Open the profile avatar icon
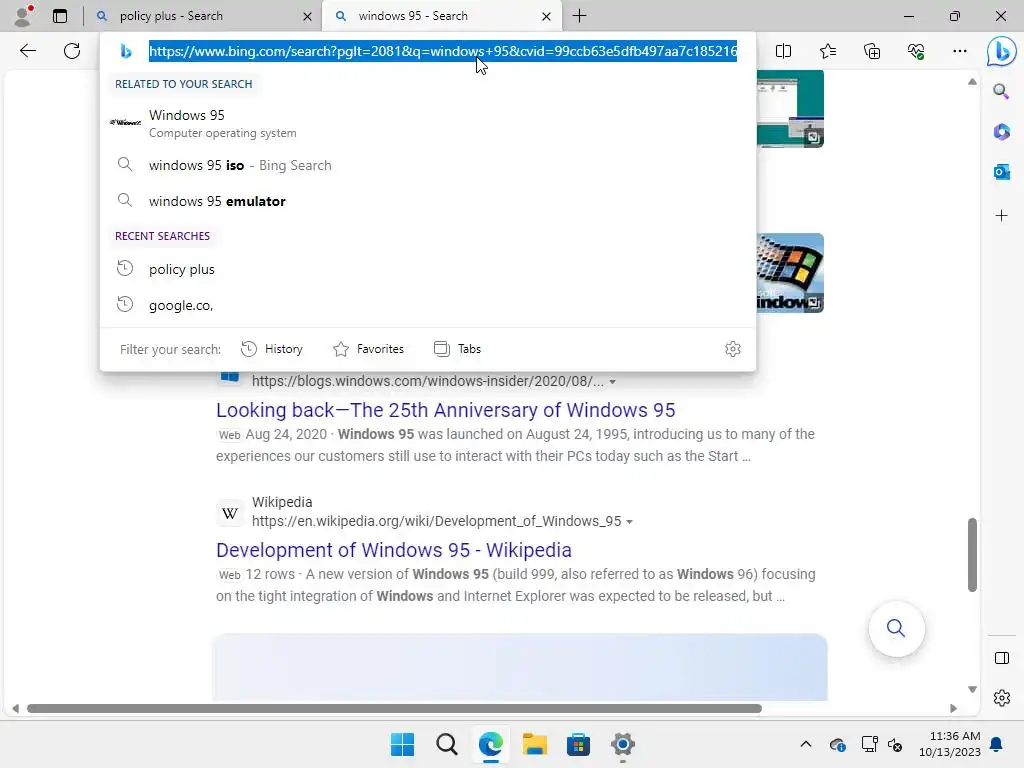The height and width of the screenshot is (768, 1024). click(23, 16)
